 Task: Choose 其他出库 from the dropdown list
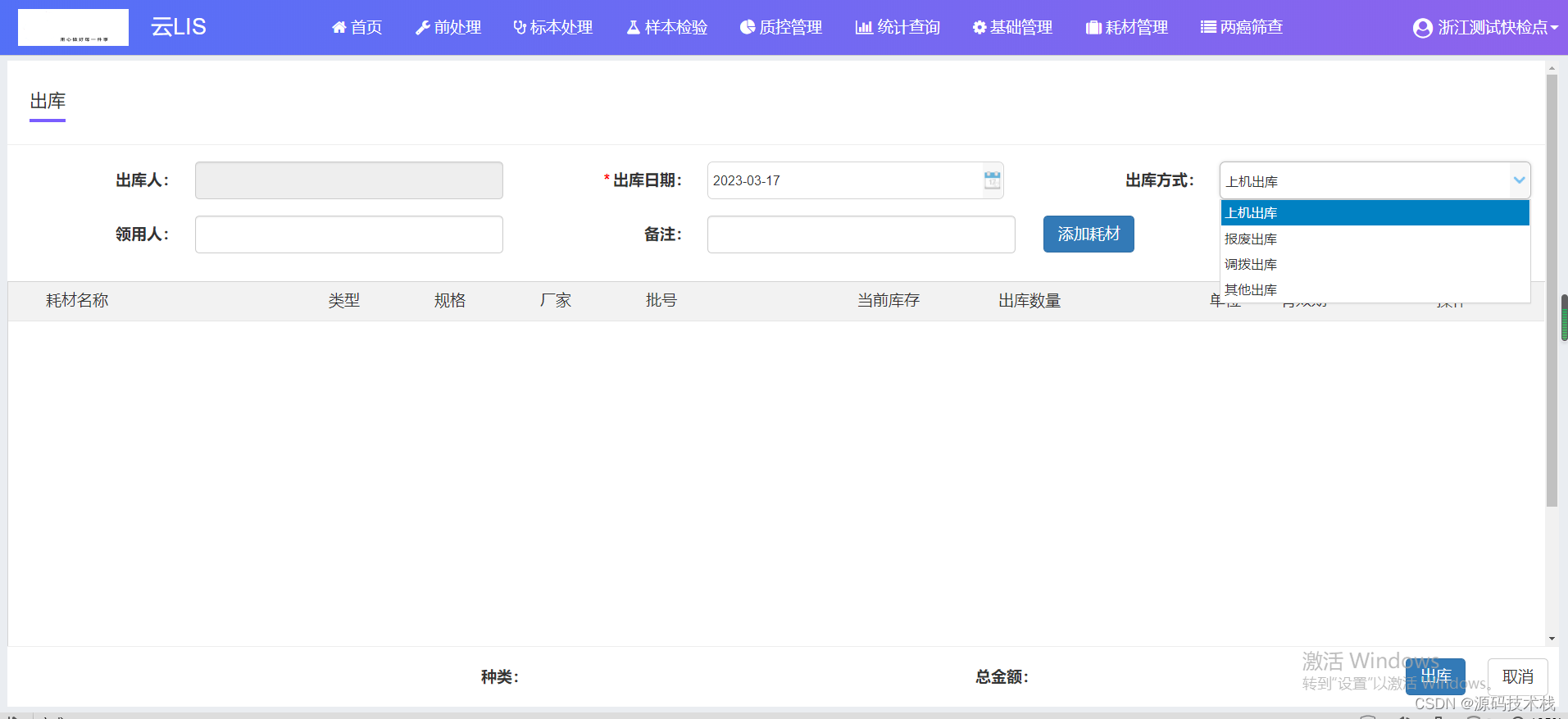click(x=1375, y=289)
